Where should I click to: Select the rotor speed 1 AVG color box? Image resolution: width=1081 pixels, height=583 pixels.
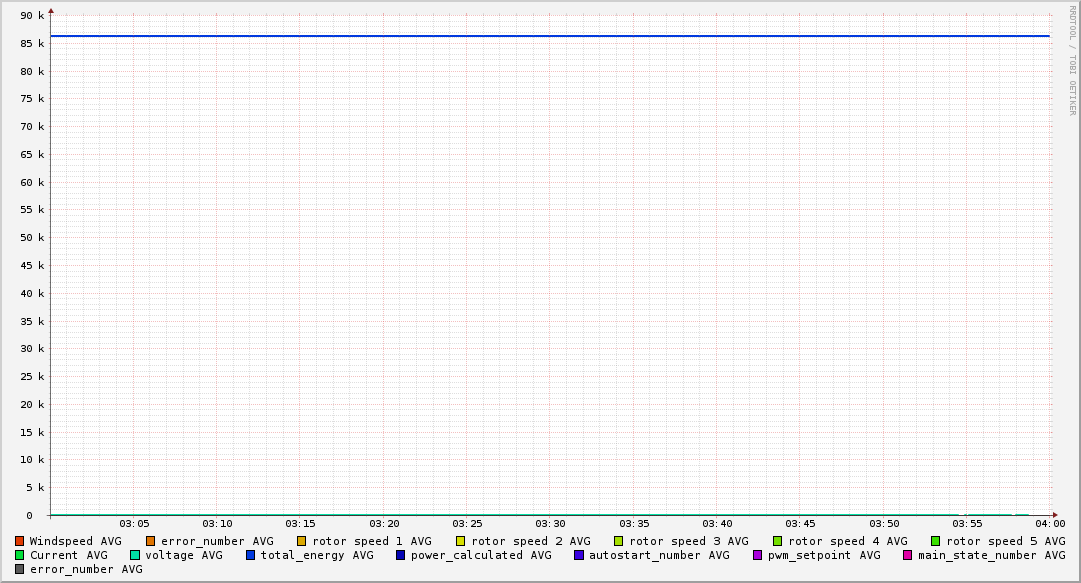pyautogui.click(x=302, y=541)
